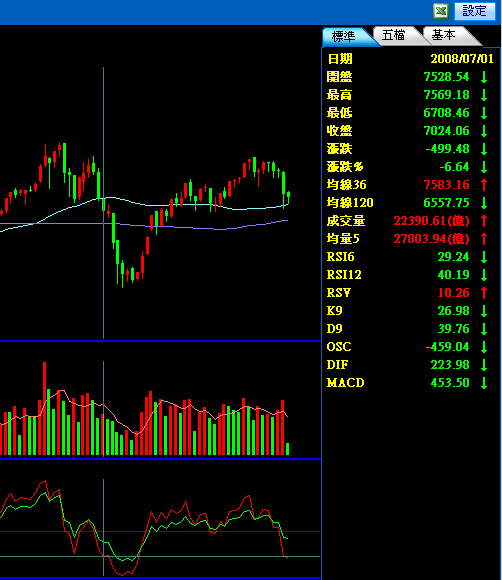The image size is (502, 580).
Task: Click the down arrow beside MACD
Action: point(484,382)
